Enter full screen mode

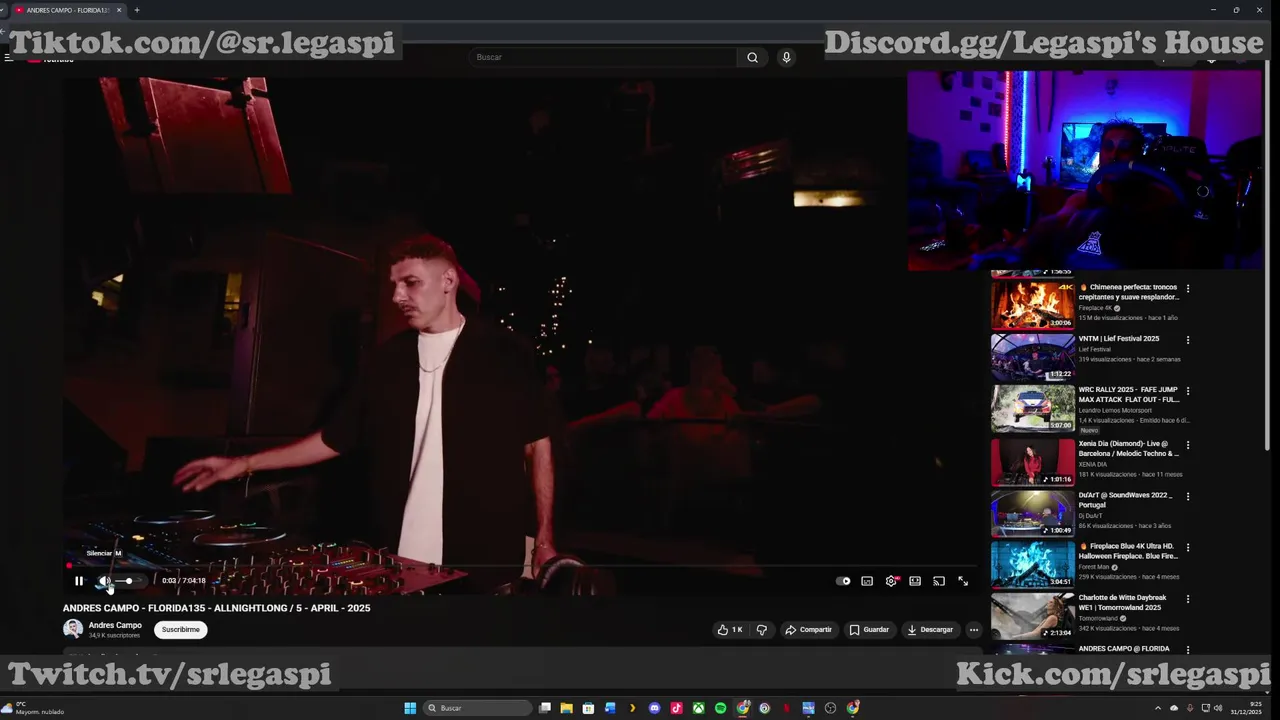[963, 581]
